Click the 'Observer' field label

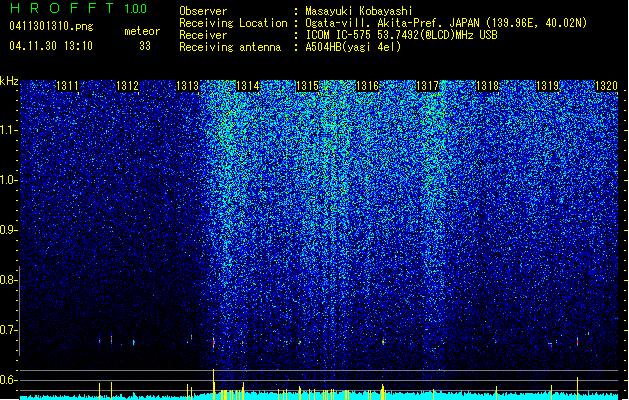coord(203,11)
